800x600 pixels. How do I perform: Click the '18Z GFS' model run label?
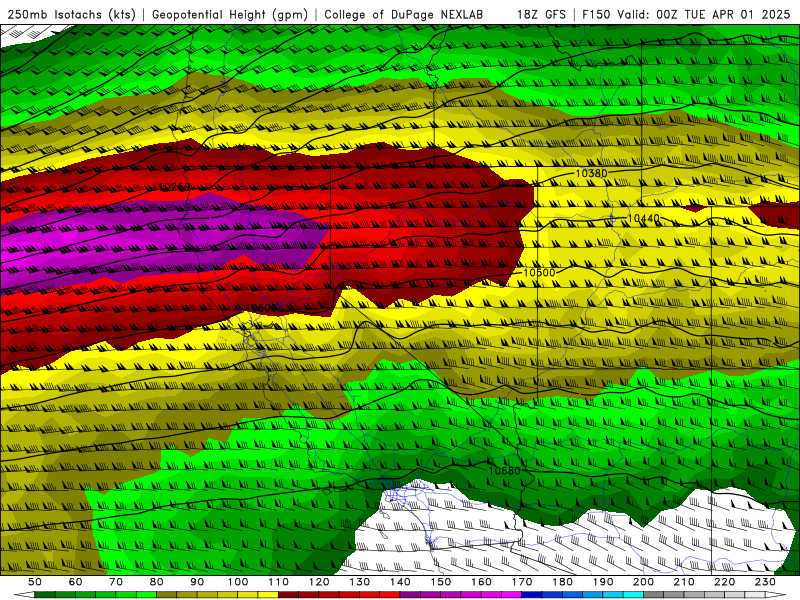tap(541, 14)
